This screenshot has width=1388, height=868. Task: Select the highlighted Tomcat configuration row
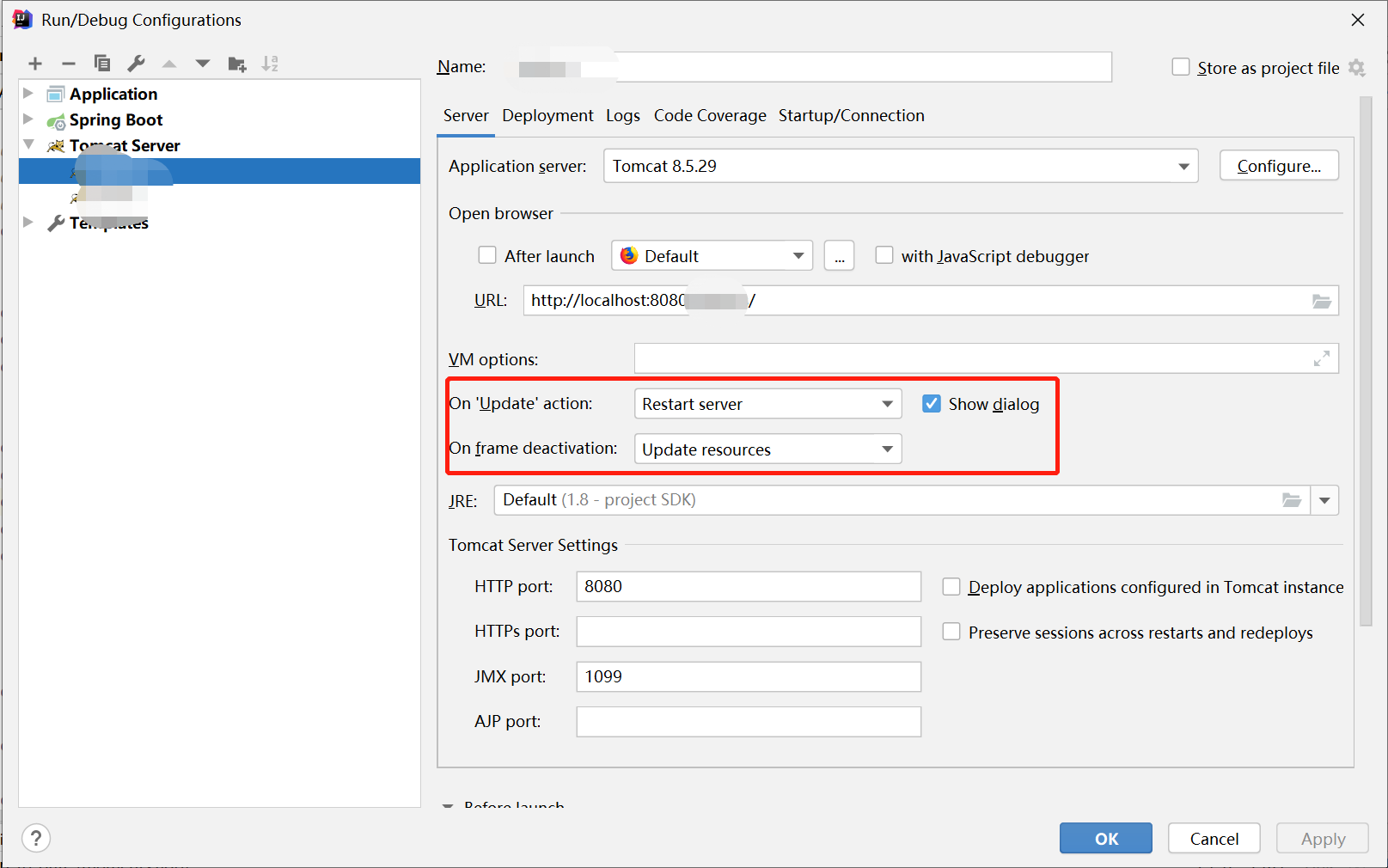[x=220, y=171]
